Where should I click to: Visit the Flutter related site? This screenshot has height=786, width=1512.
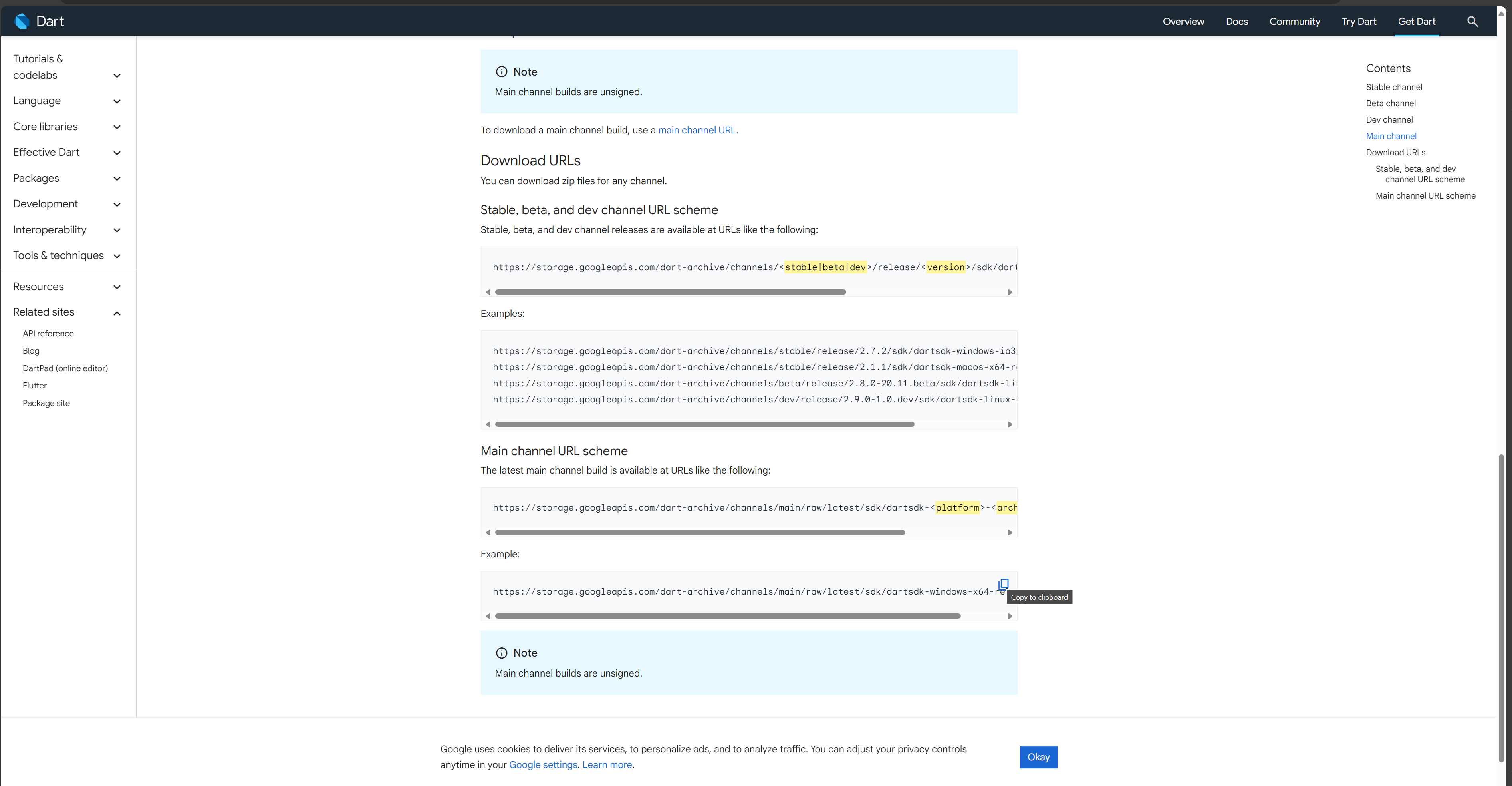tap(35, 385)
